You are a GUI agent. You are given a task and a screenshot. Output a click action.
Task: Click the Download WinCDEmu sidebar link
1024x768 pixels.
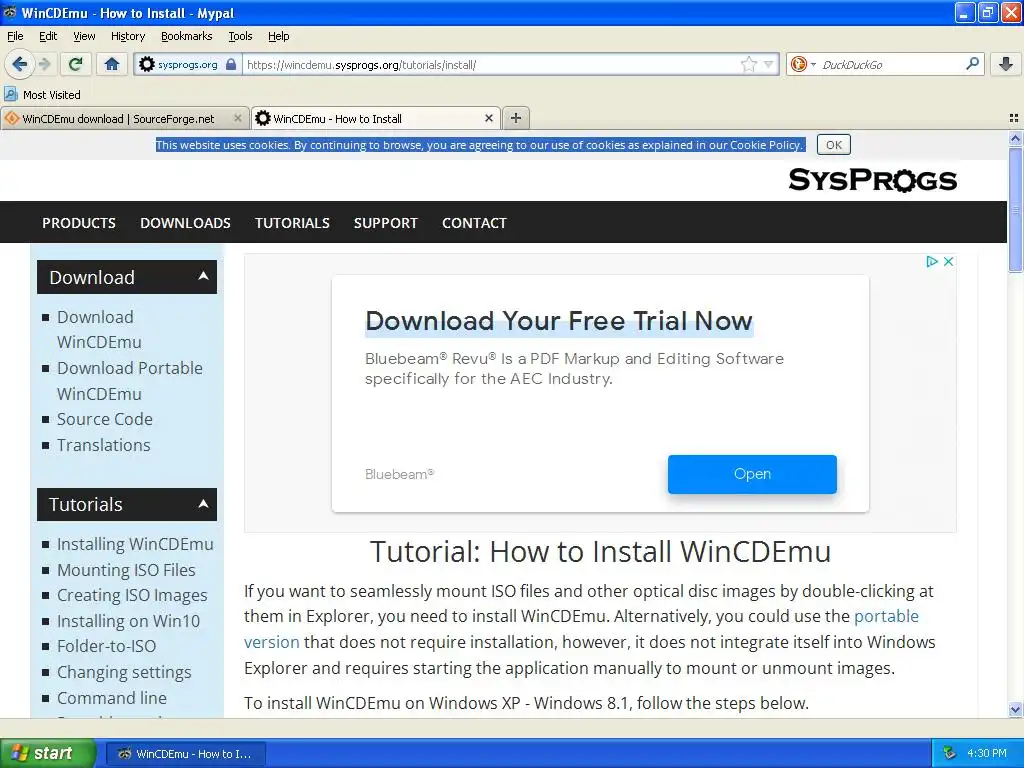pyautogui.click(x=99, y=329)
